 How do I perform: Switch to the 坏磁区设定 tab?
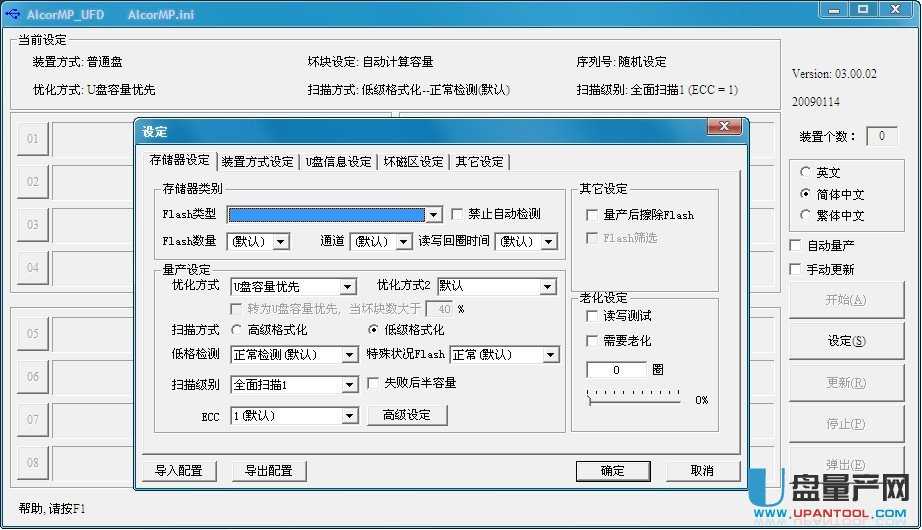(413, 162)
